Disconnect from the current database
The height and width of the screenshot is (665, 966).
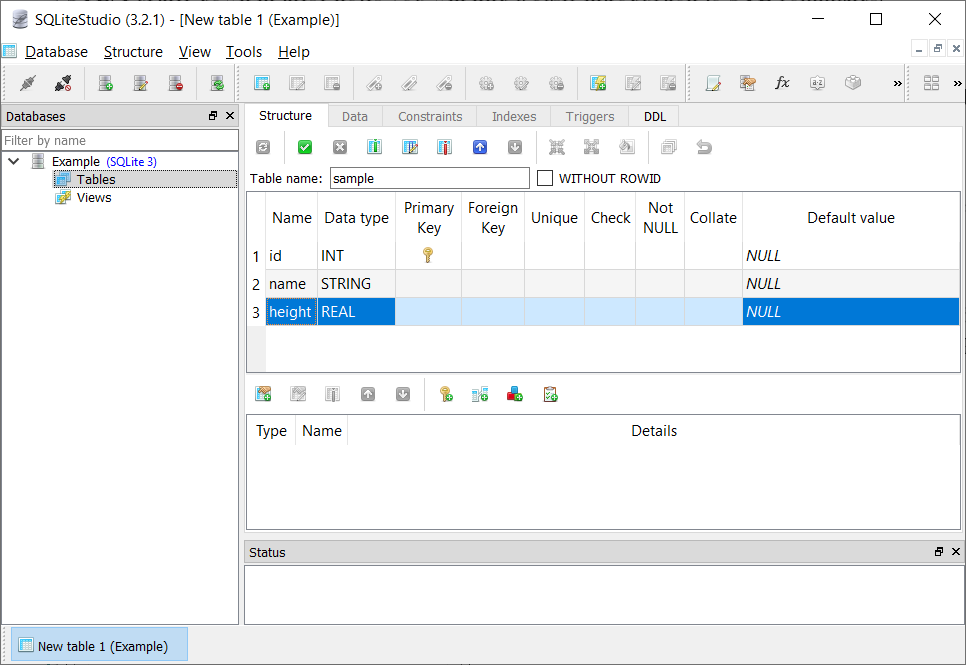coord(61,83)
